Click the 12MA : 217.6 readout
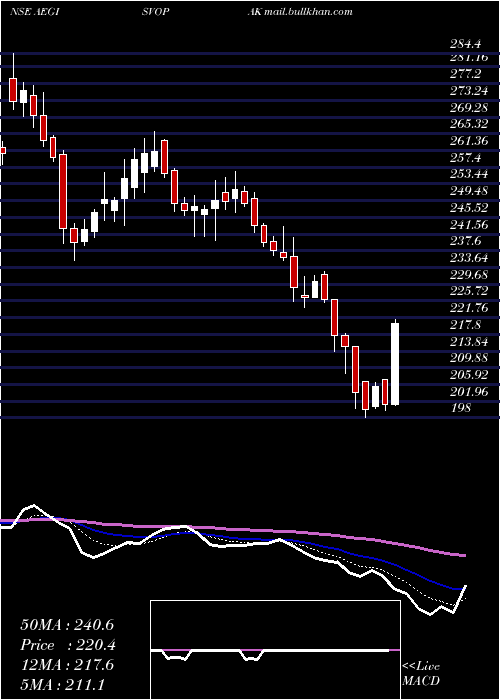Viewport: 500px width, 700px height. [67, 665]
